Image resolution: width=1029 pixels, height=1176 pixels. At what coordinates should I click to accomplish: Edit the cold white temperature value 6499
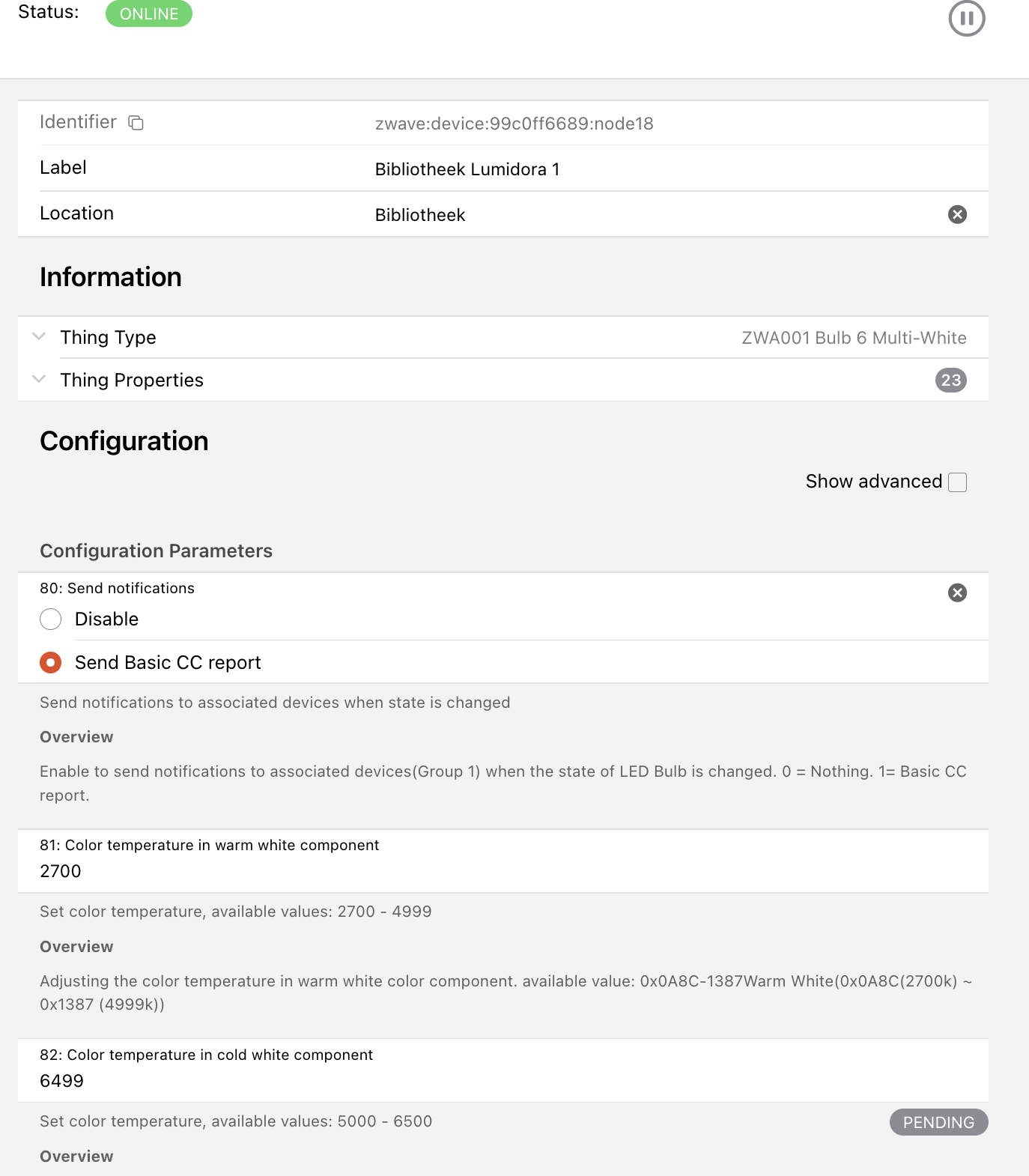pos(62,1081)
